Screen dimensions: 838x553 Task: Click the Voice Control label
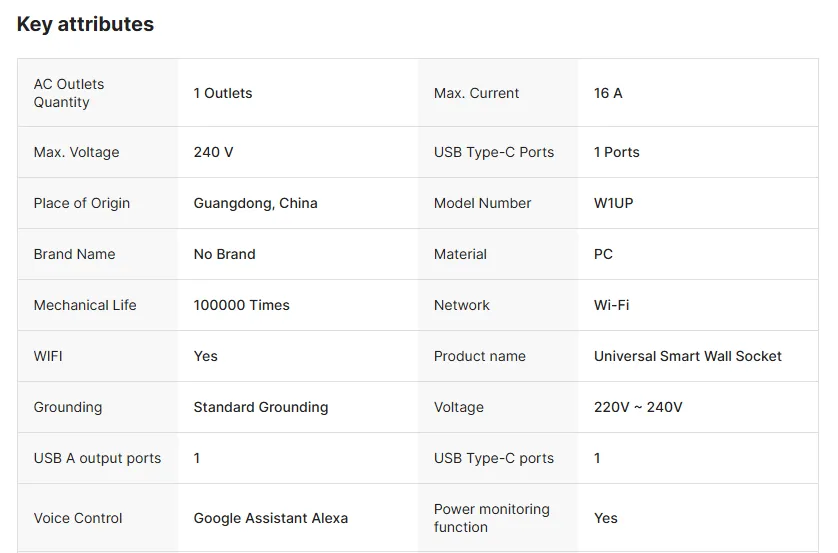tap(78, 518)
